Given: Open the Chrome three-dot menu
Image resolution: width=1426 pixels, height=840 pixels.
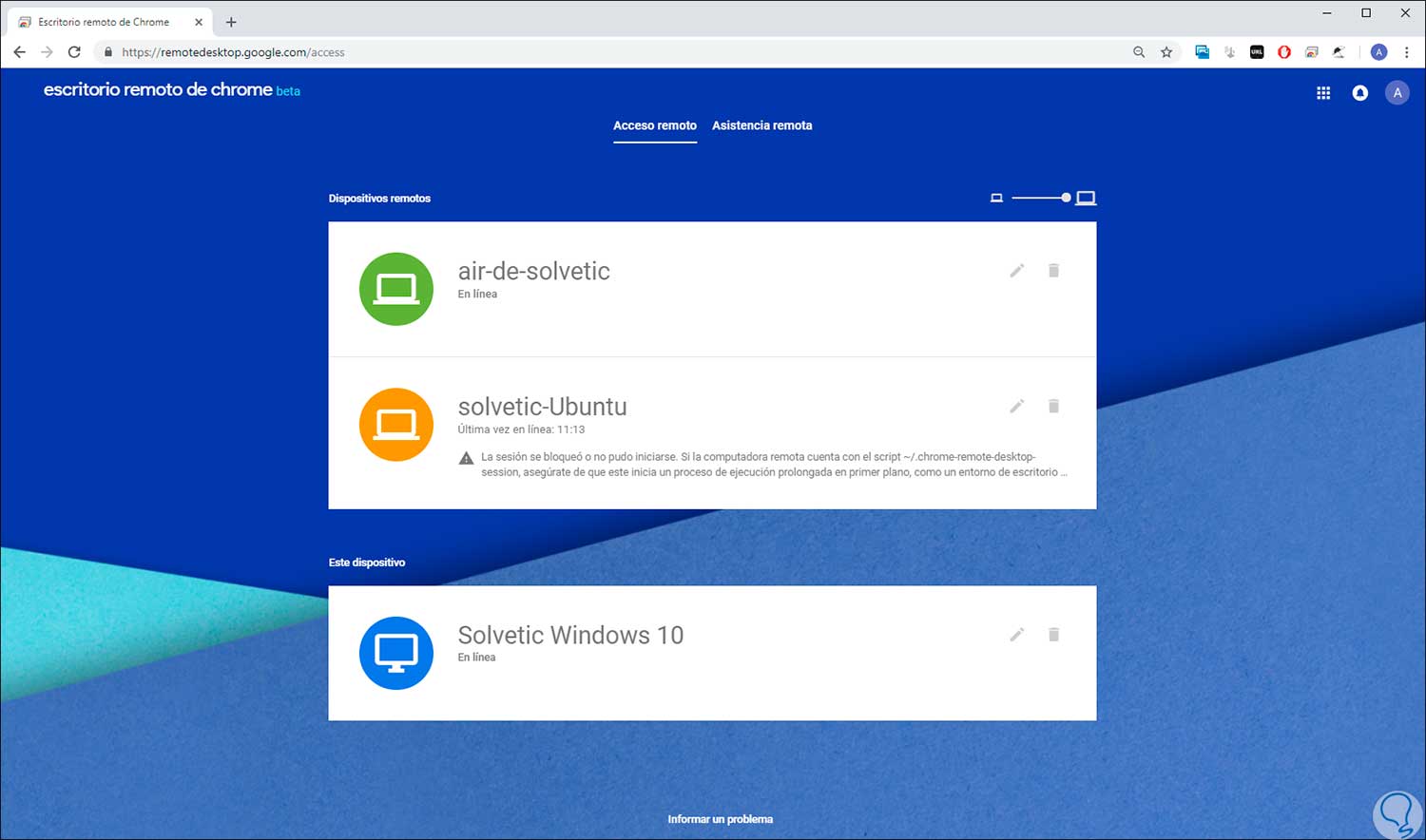Looking at the screenshot, I should [x=1407, y=52].
